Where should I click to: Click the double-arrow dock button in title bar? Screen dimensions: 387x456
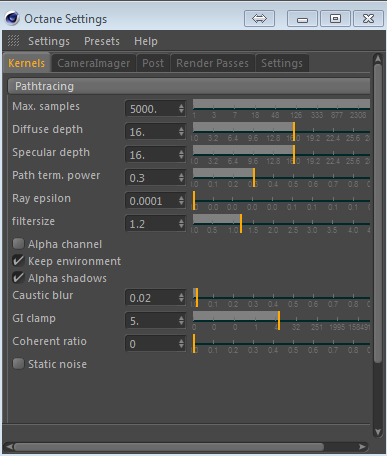click(x=259, y=19)
